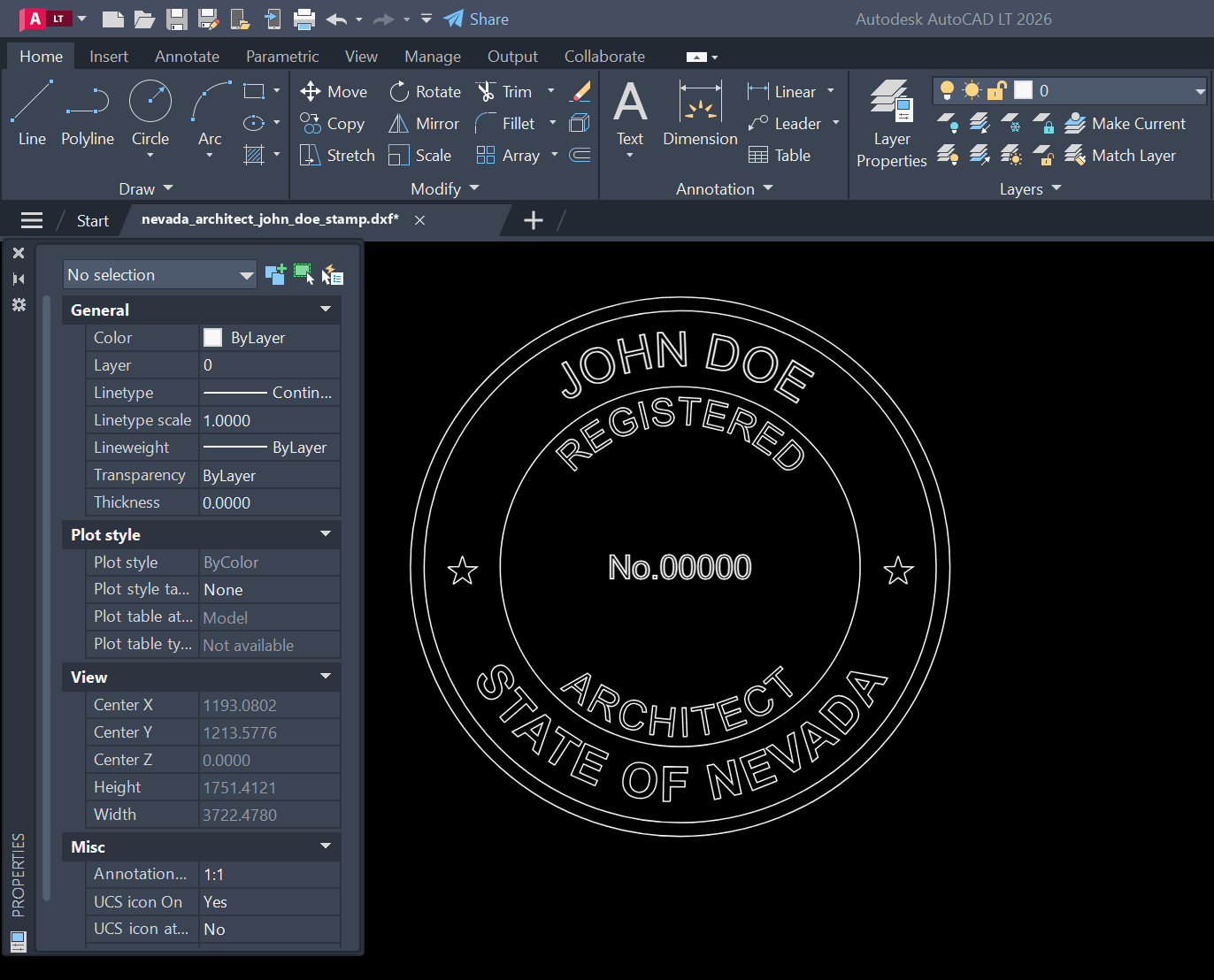Select the Arc tool
This screenshot has height=980, width=1214.
[x=210, y=112]
